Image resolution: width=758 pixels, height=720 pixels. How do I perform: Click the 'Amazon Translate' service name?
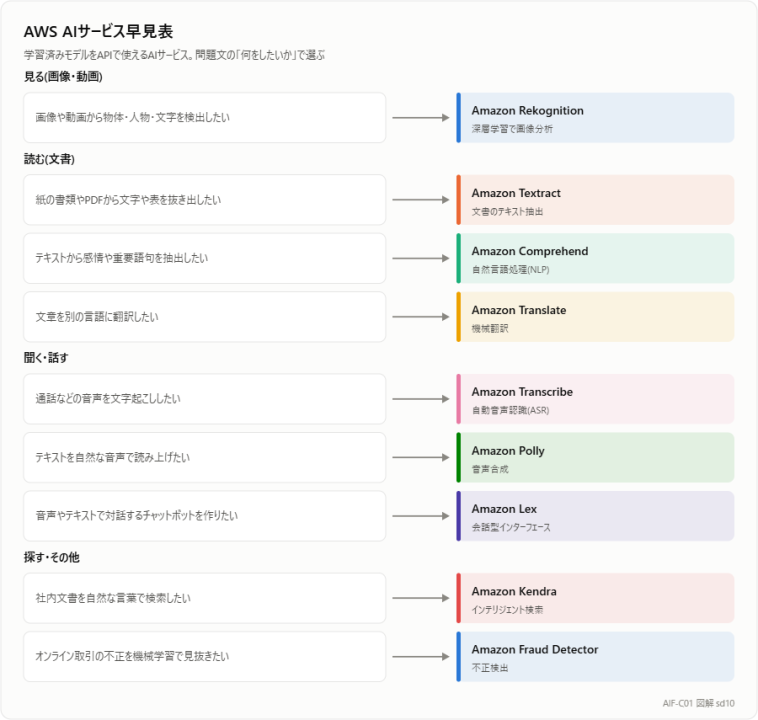tap(519, 310)
